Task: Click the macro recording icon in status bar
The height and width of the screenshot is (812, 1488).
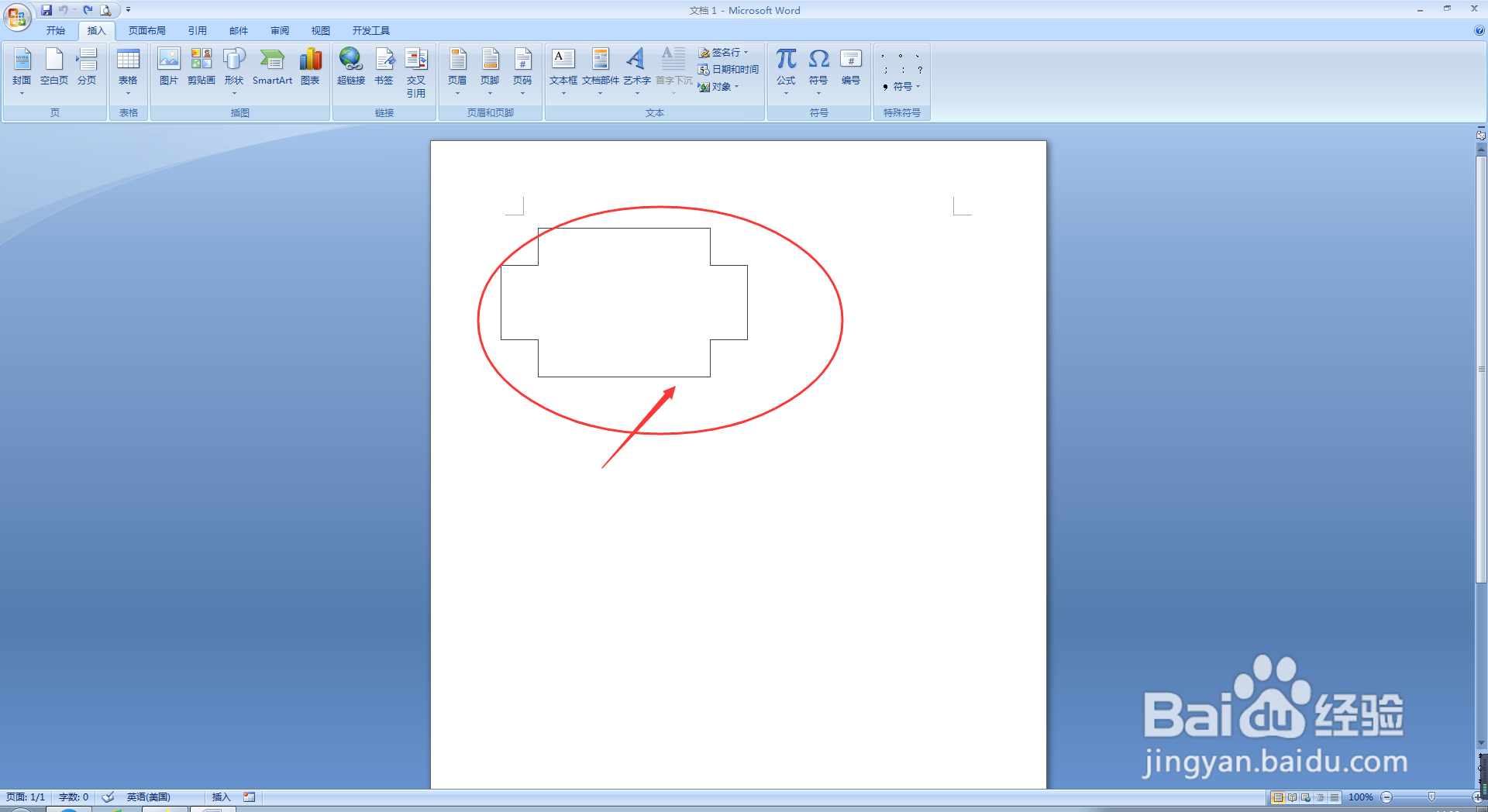Action: pyautogui.click(x=249, y=797)
